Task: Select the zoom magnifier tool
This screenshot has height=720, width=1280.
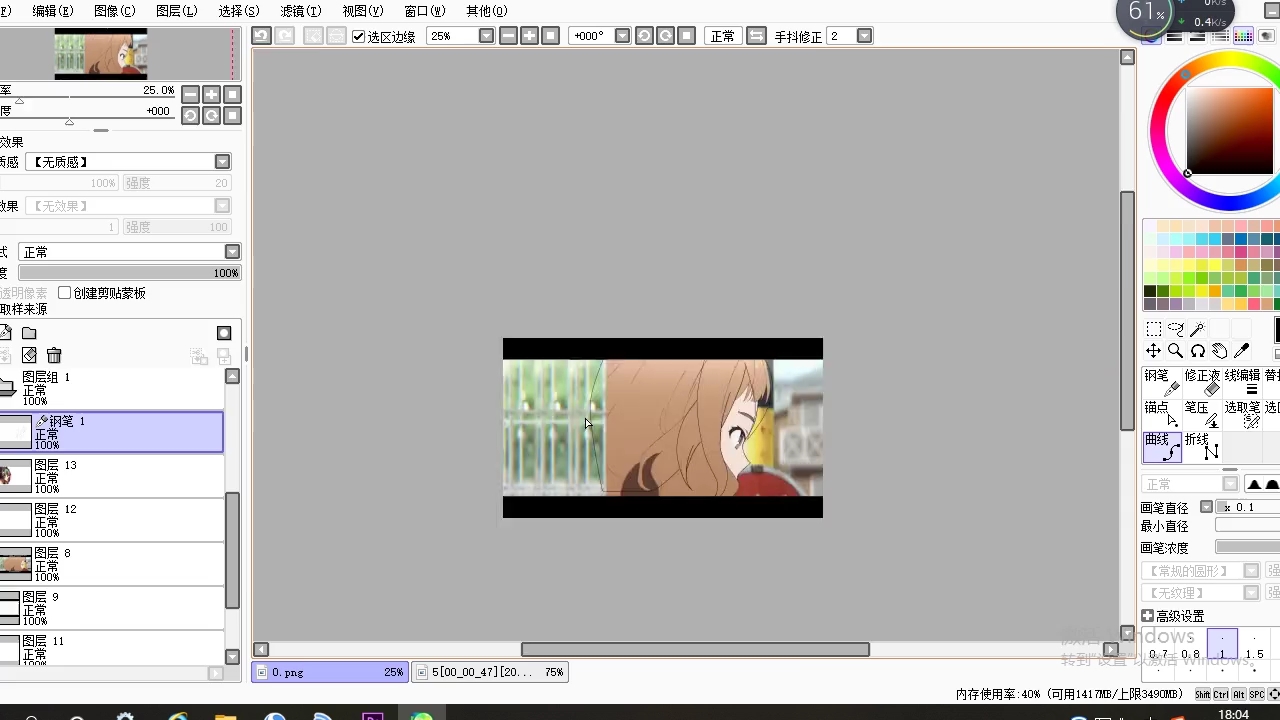Action: pos(1175,351)
